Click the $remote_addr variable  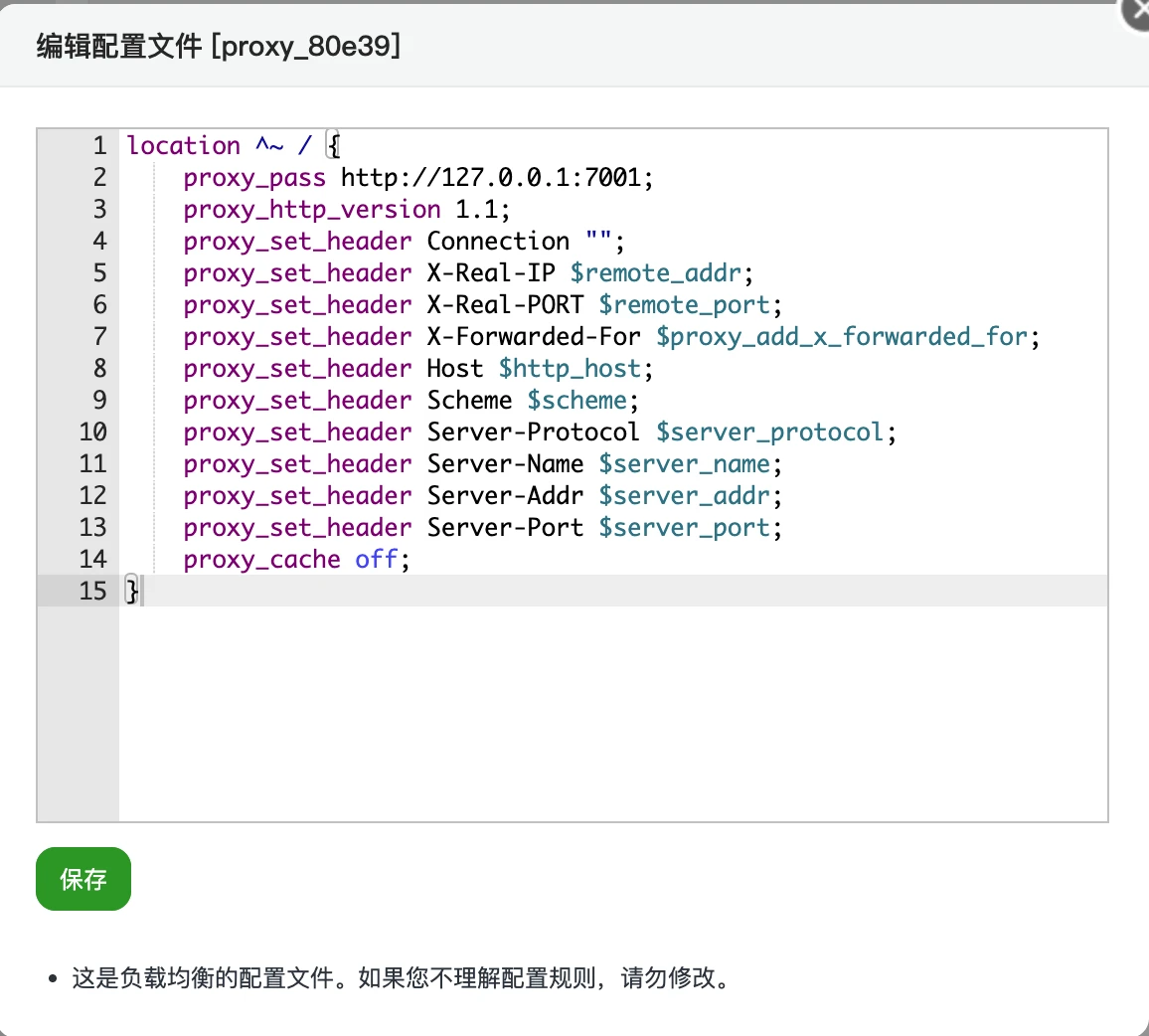pos(657,273)
